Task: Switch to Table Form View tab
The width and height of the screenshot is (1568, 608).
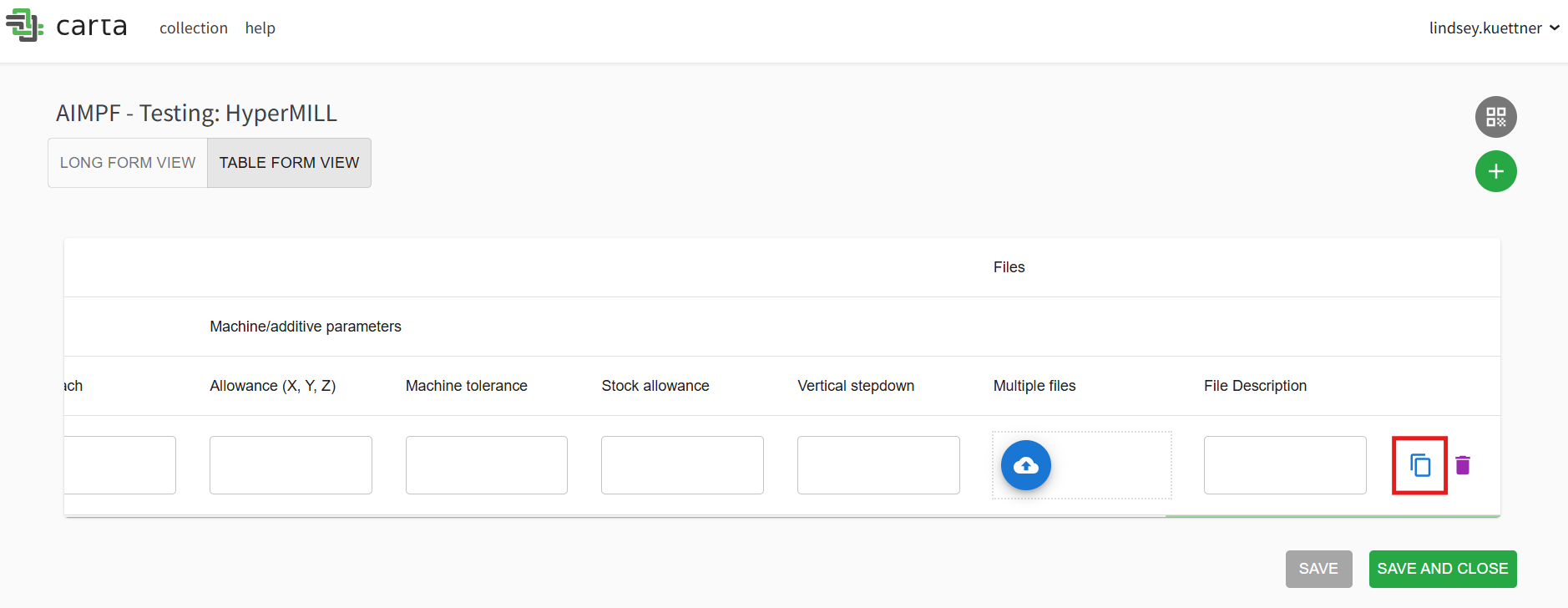Action: (x=289, y=163)
